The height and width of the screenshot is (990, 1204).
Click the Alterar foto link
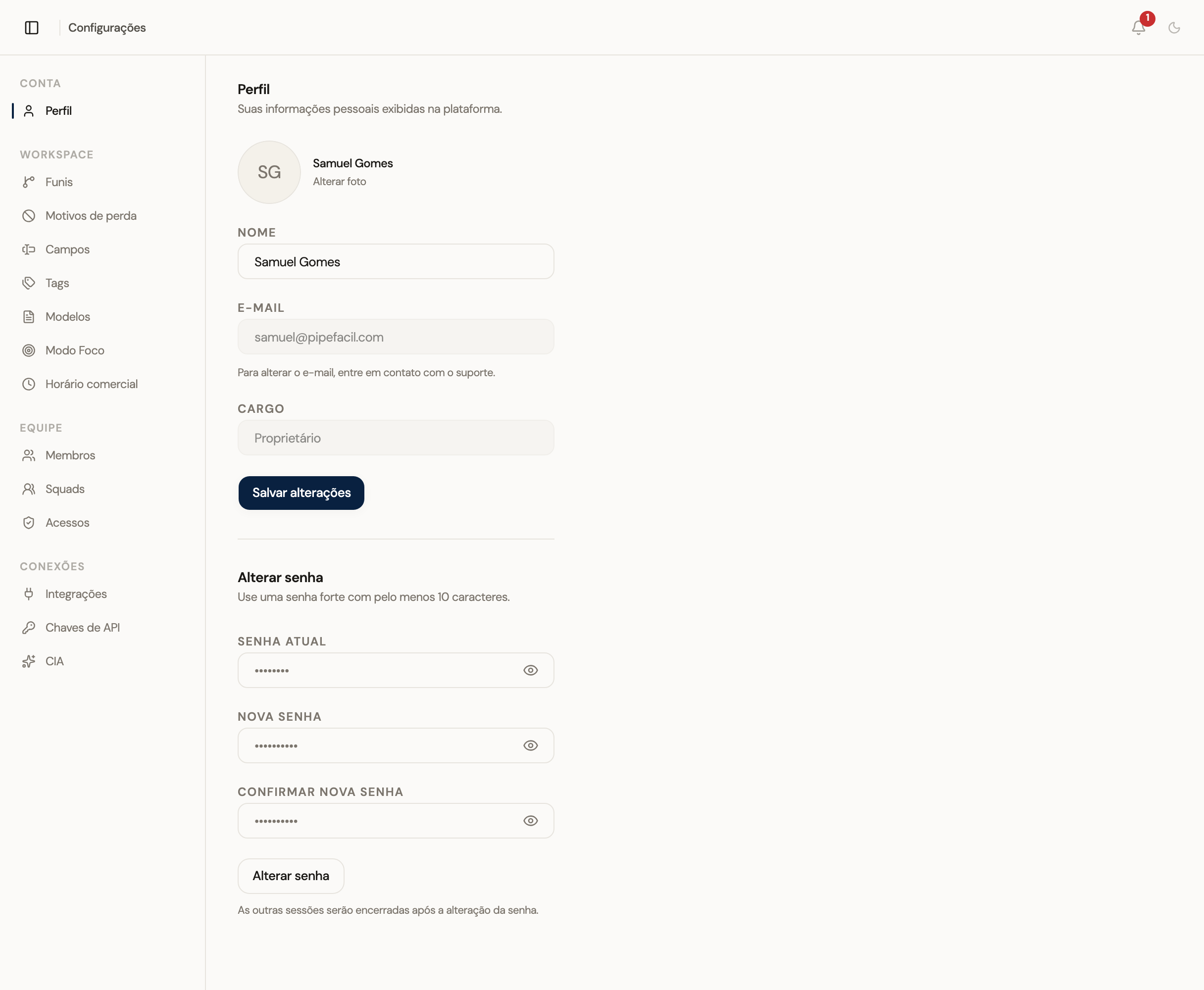click(339, 181)
